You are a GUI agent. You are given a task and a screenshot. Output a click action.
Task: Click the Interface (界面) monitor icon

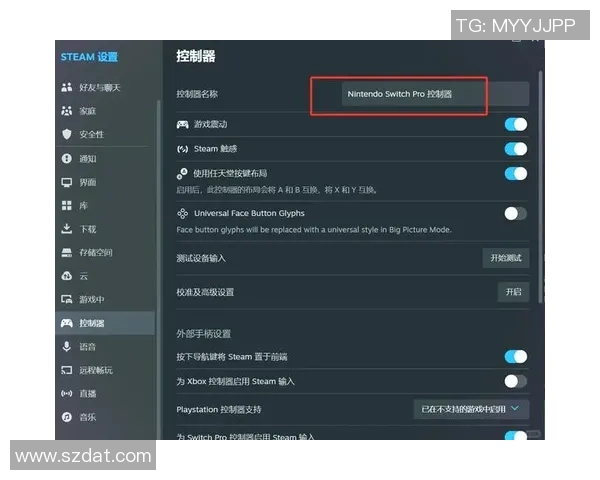pos(67,182)
